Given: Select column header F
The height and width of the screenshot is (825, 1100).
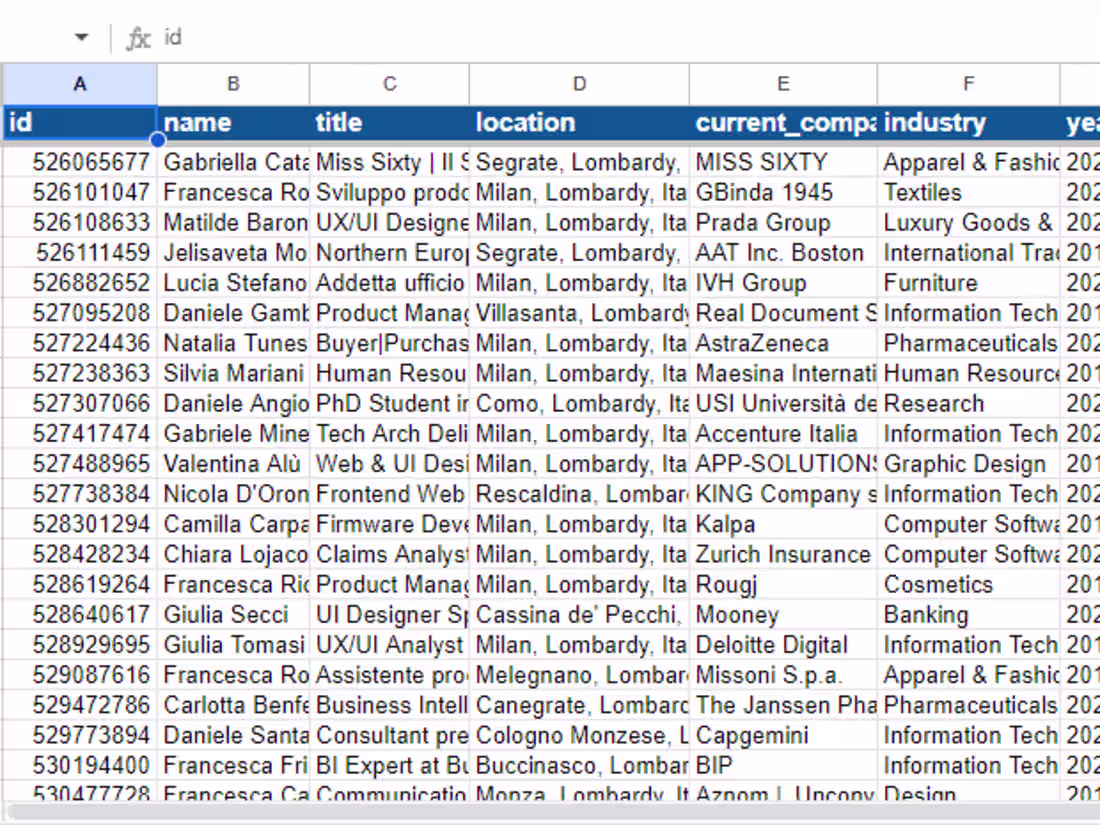Looking at the screenshot, I should click(967, 84).
